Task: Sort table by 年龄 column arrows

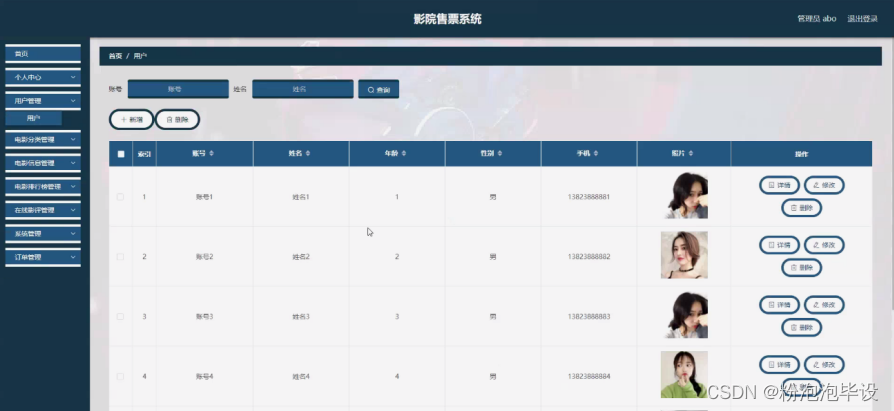Action: click(x=404, y=153)
